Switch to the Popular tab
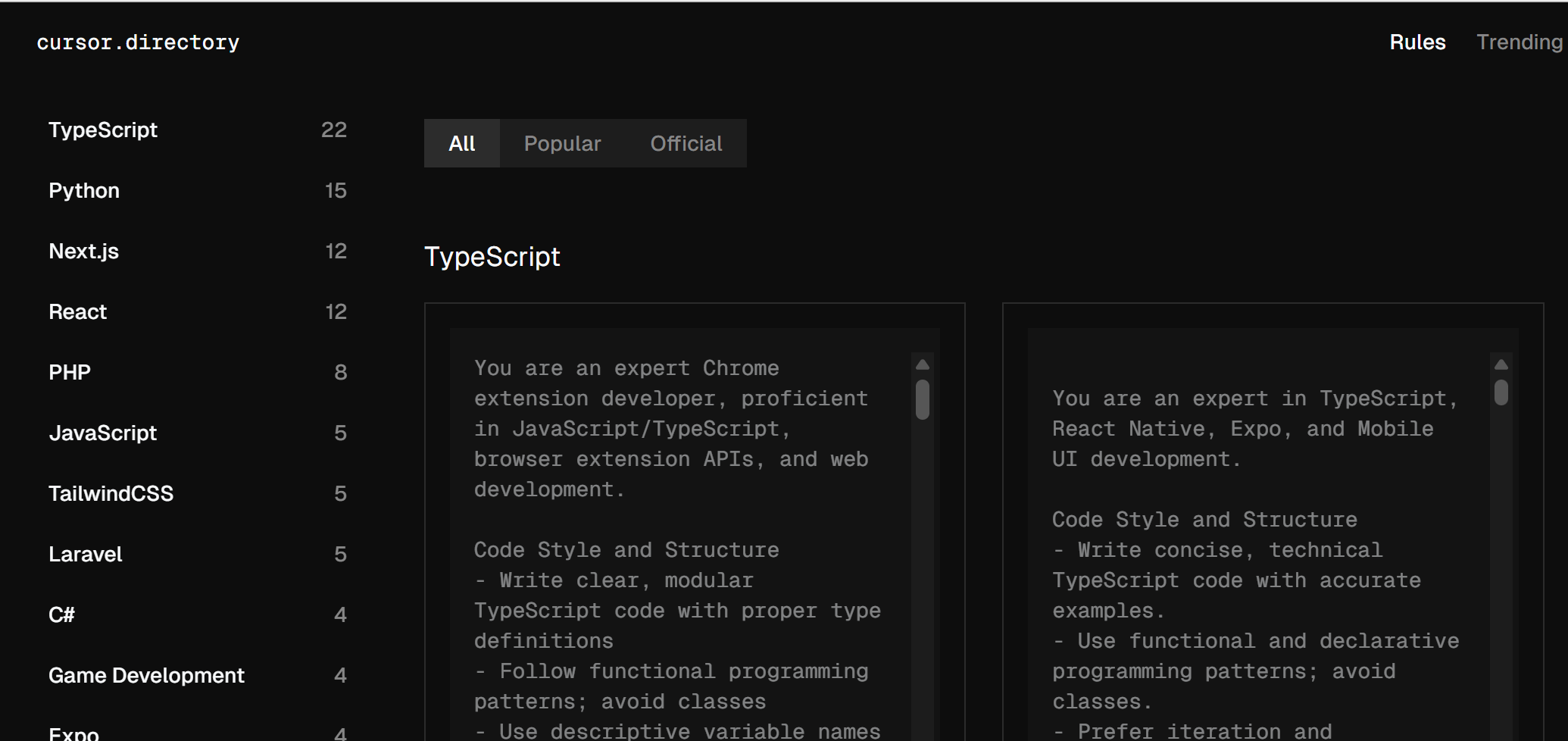 (562, 143)
